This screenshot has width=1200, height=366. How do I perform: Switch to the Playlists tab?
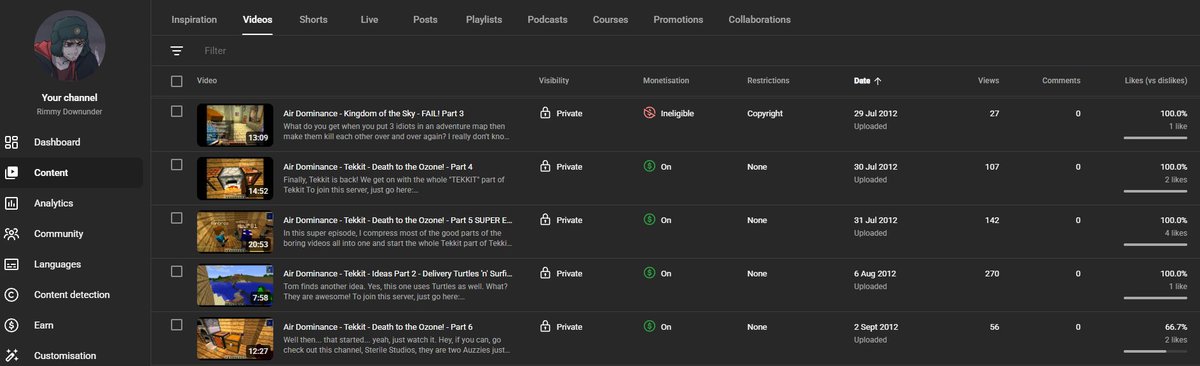click(484, 19)
